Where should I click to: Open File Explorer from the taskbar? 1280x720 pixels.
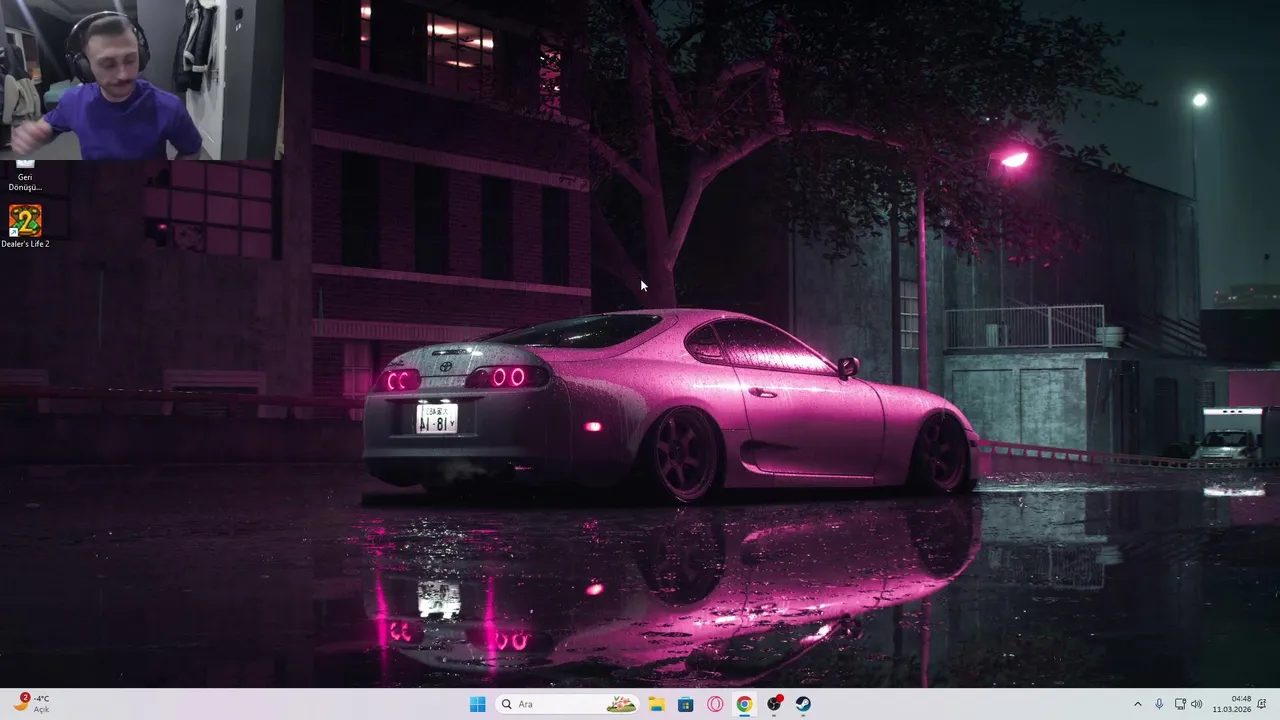click(656, 704)
